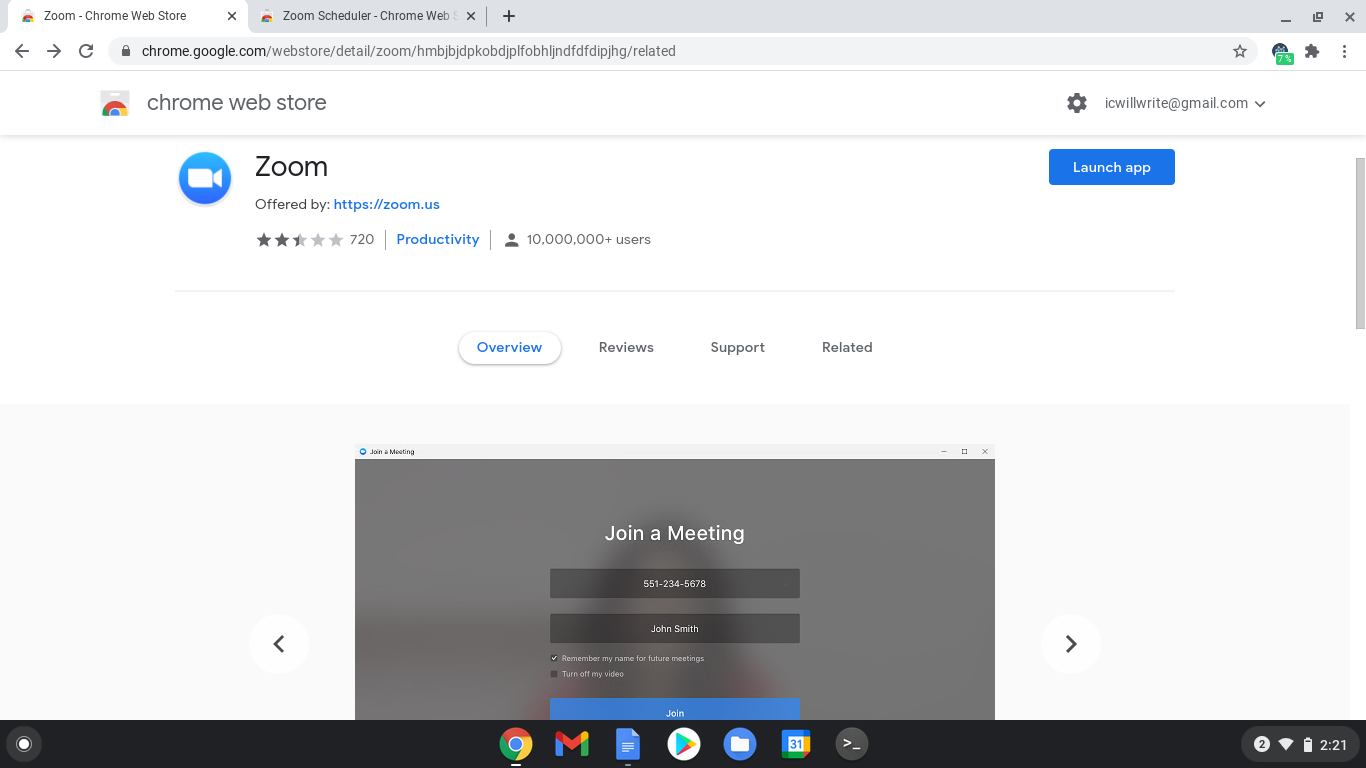
Task: Show previous screenshot with left arrow
Action: point(279,644)
